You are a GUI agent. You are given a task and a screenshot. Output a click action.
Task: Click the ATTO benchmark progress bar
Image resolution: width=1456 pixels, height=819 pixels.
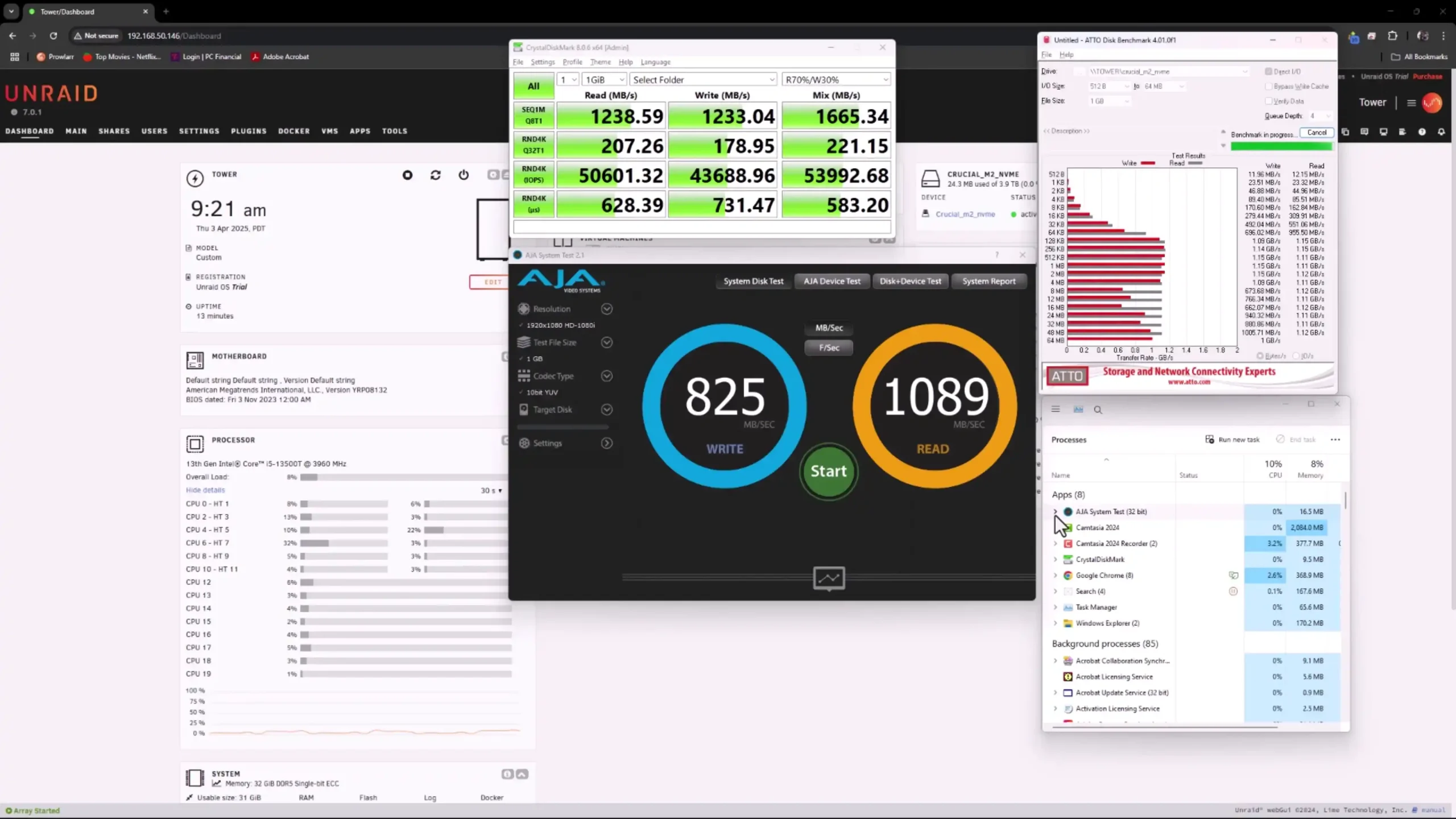point(1281,146)
